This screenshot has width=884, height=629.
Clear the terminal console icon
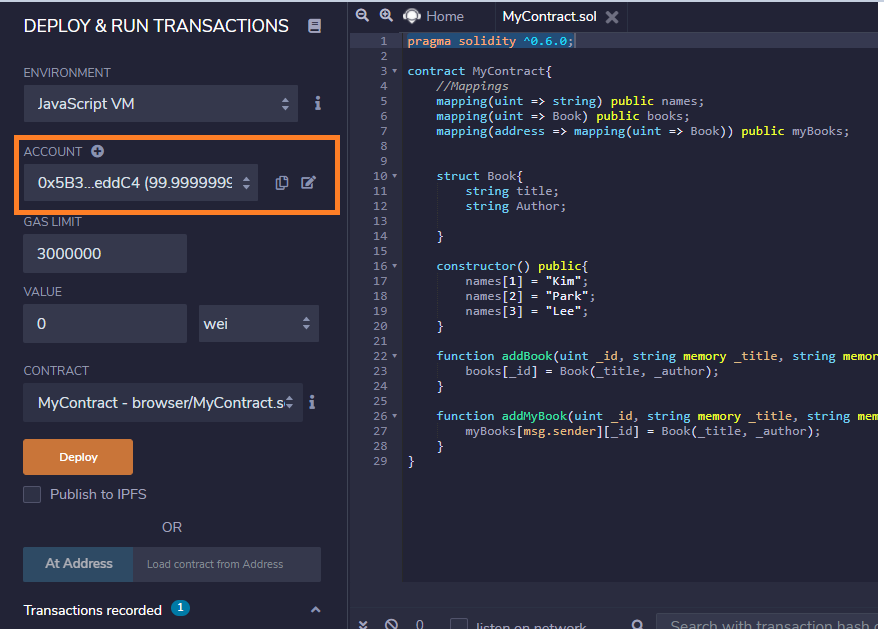[391, 624]
